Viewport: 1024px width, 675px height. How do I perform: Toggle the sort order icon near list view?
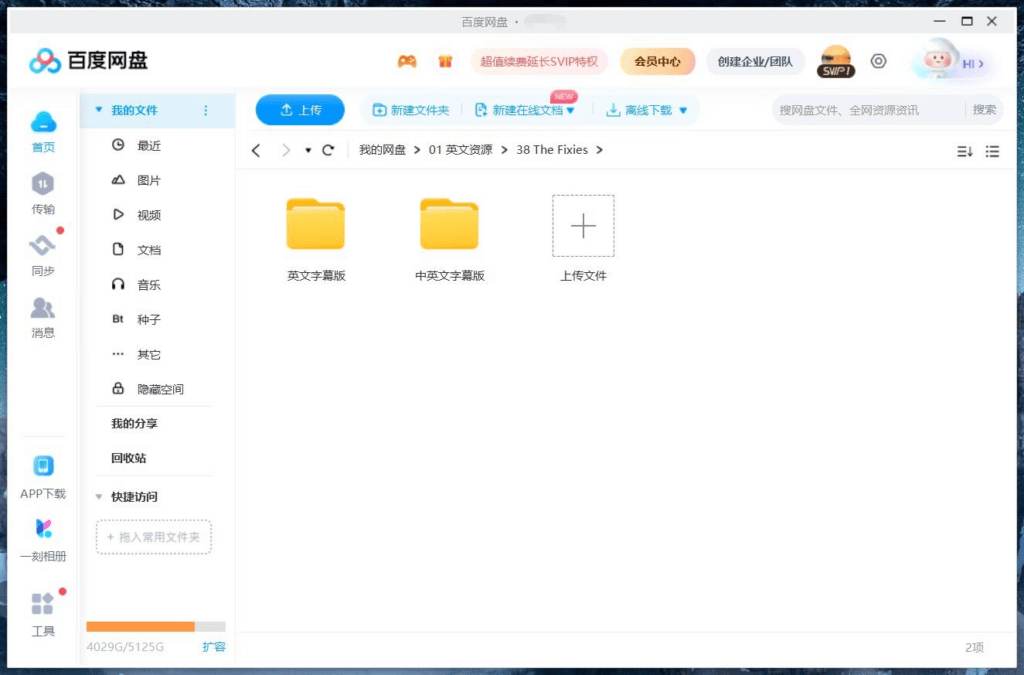[964, 151]
